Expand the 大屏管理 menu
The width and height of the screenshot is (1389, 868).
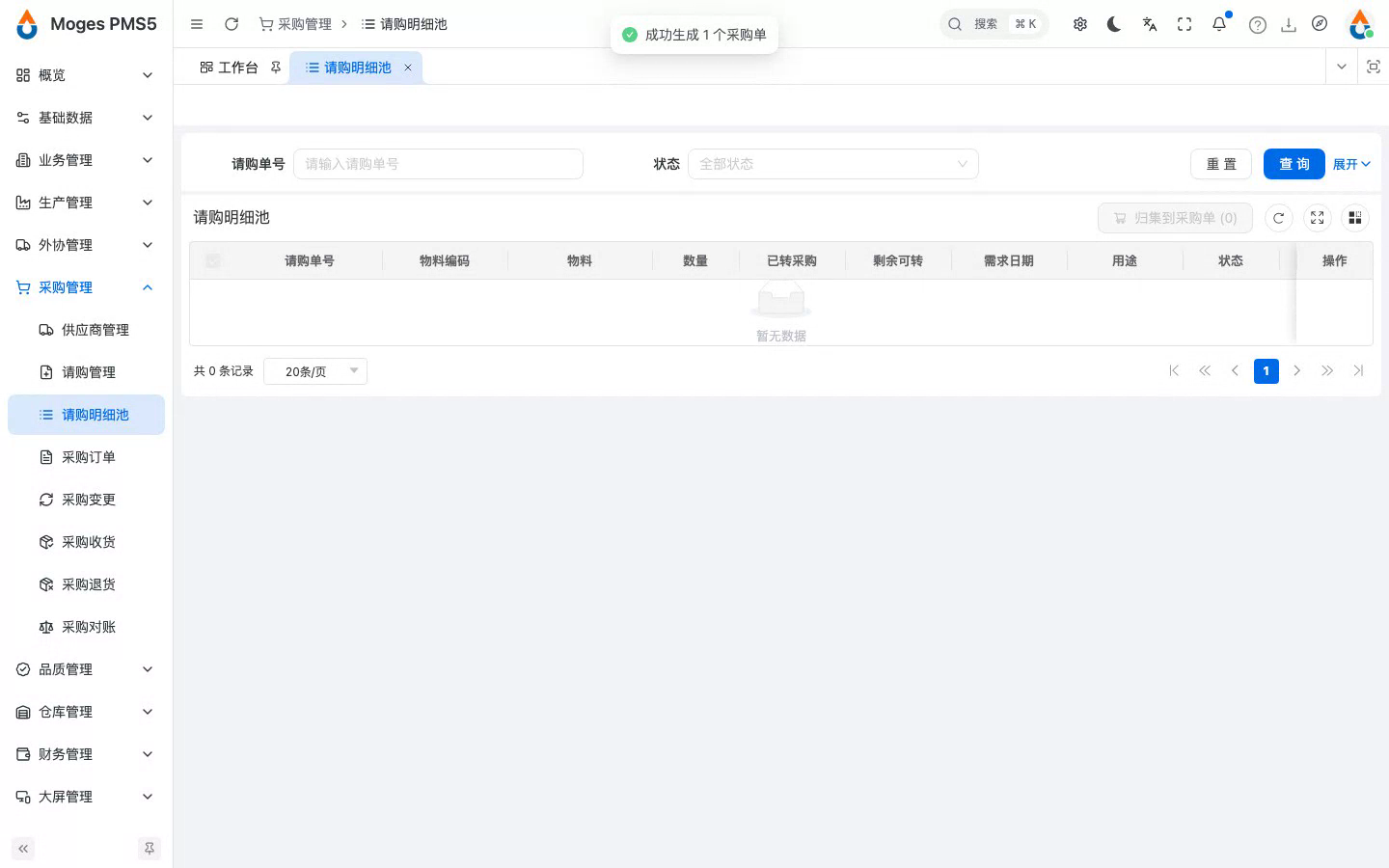86,797
